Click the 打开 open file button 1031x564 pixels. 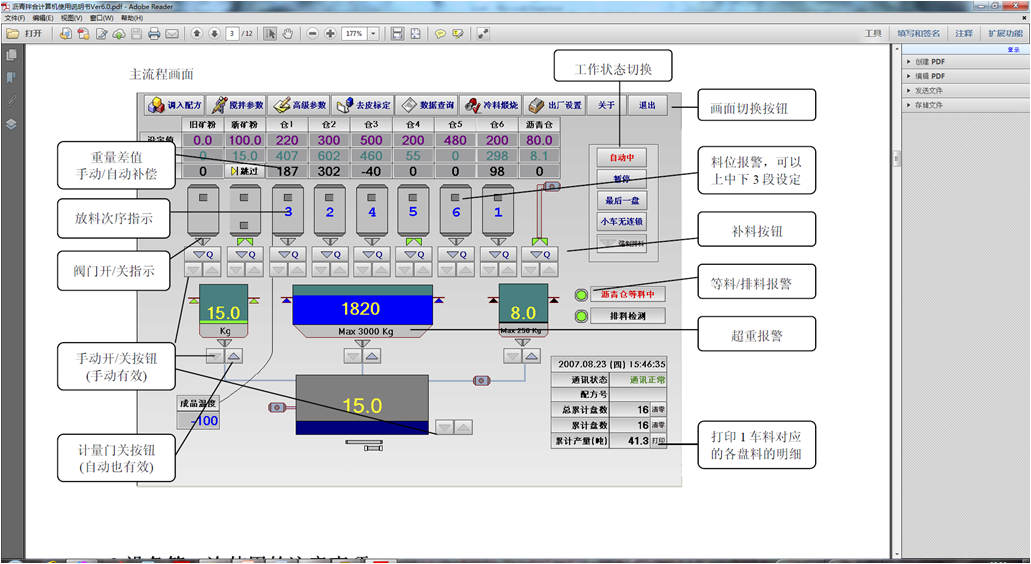click(25, 33)
